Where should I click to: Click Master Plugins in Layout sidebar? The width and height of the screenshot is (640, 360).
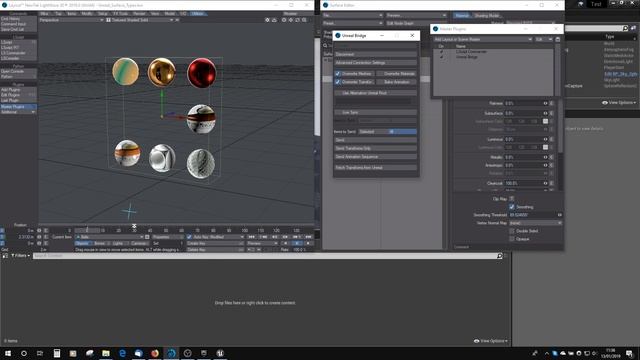(x=18, y=107)
